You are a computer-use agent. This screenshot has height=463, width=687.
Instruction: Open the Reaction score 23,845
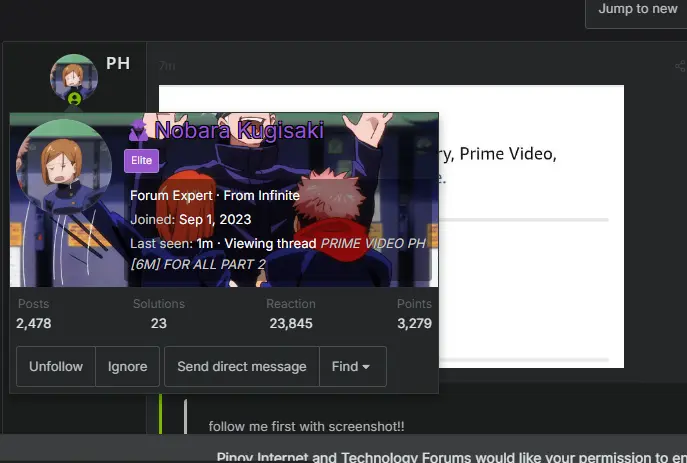tap(291, 323)
